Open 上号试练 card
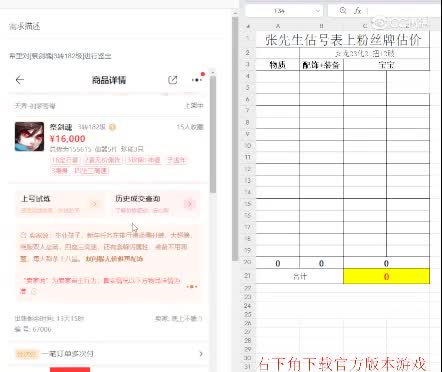This screenshot has height=372, width=442. [60, 203]
